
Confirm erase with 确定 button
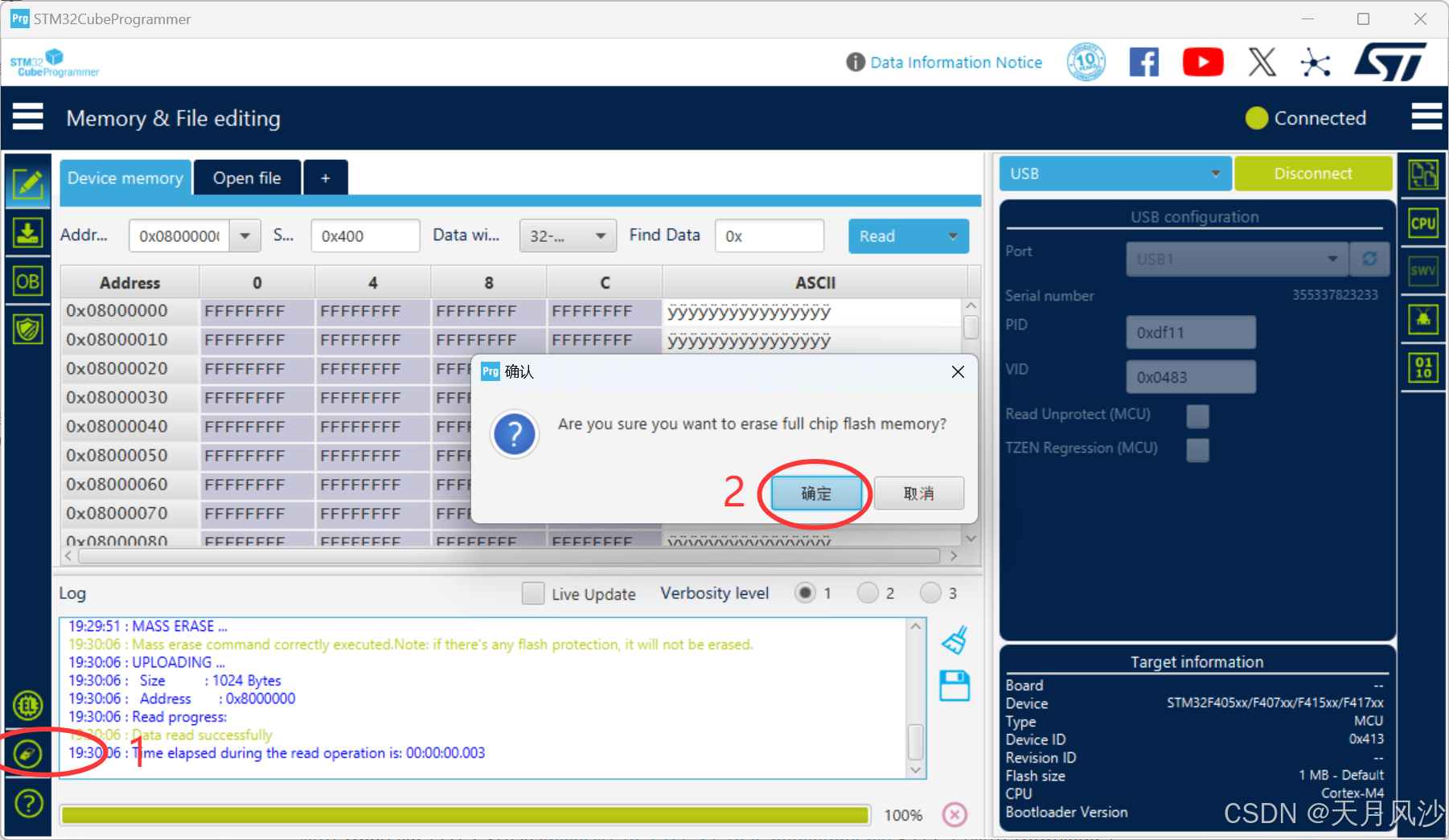(816, 493)
